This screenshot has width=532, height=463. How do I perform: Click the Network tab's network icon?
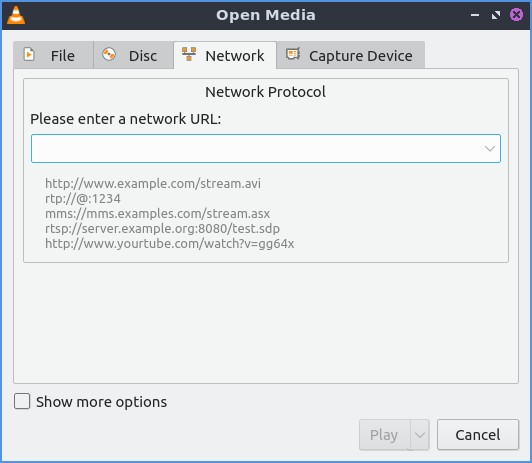189,54
